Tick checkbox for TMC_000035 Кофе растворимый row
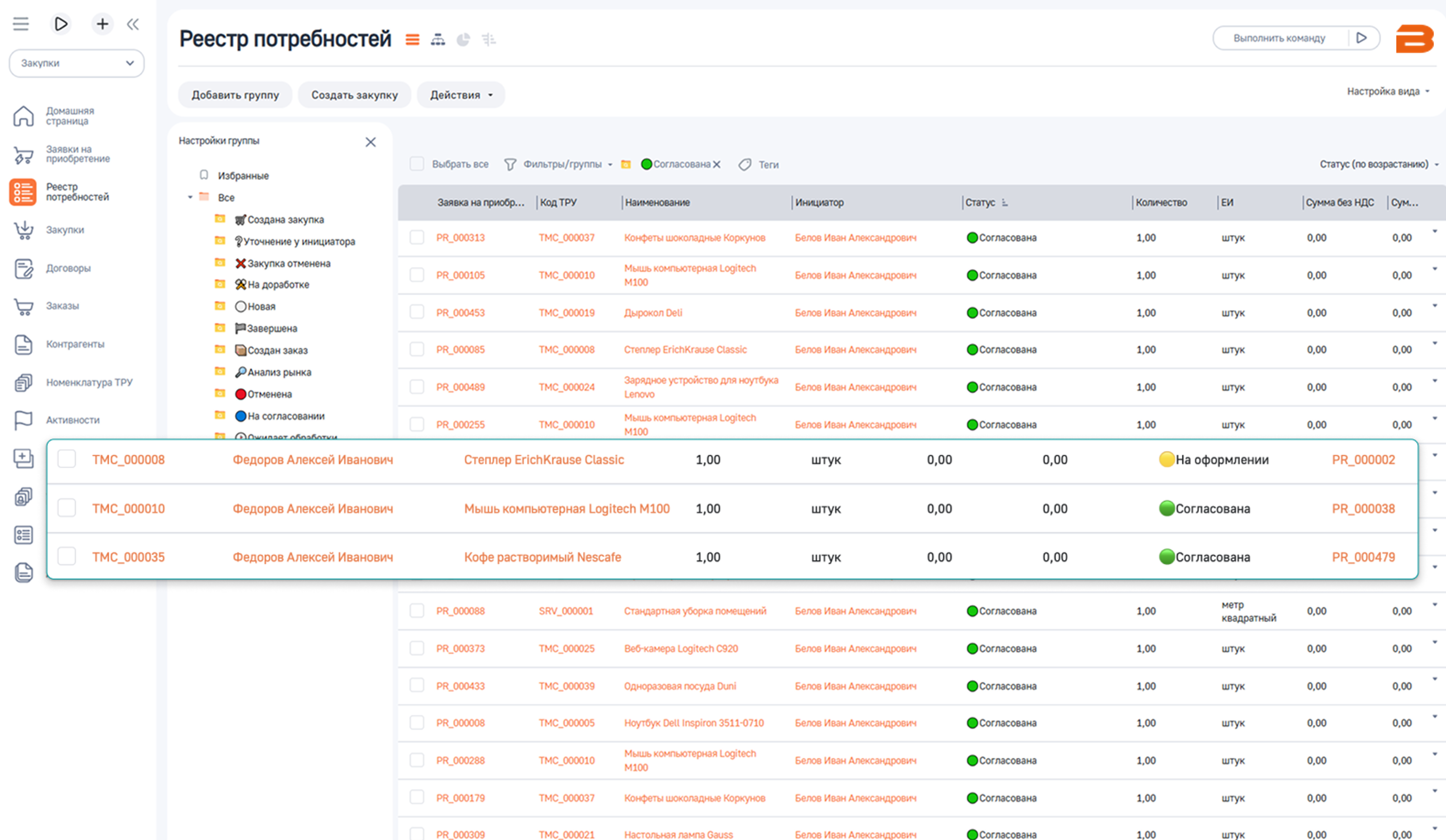 [x=67, y=556]
